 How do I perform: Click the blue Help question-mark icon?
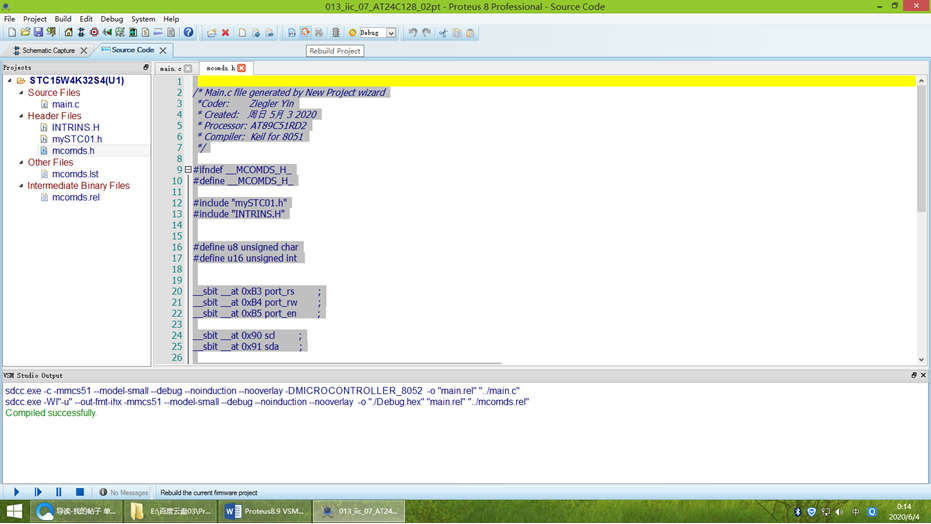pyautogui.click(x=188, y=33)
